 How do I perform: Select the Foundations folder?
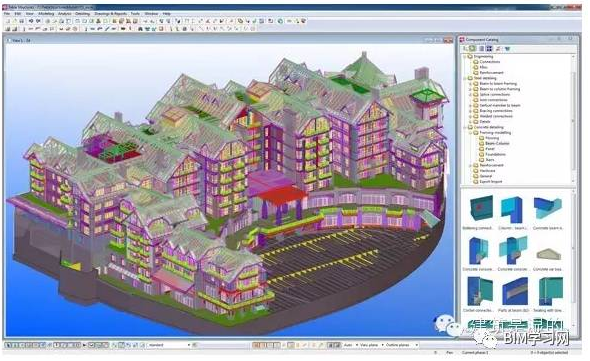(x=495, y=154)
